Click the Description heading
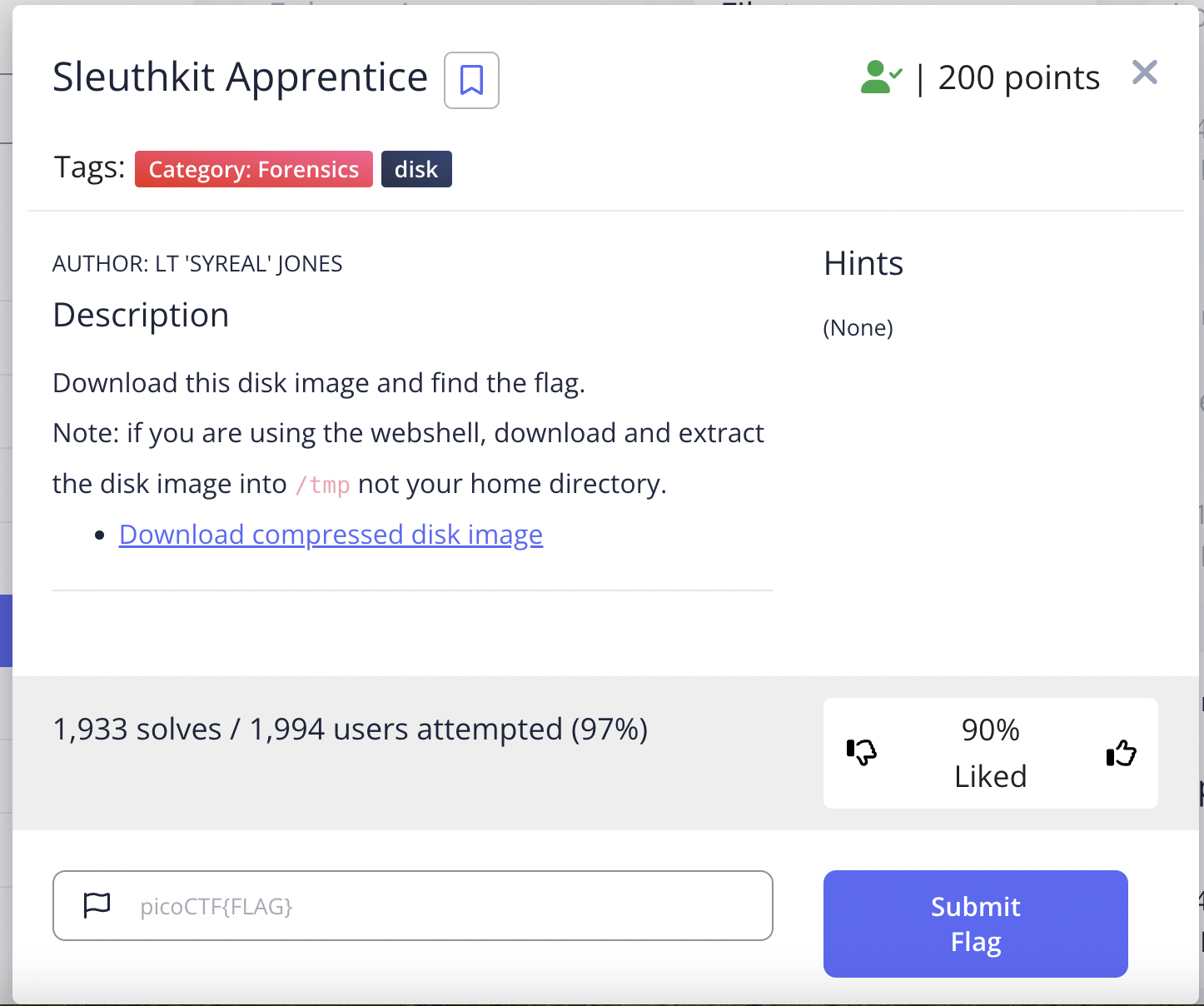1204x1006 pixels. pyautogui.click(x=141, y=316)
